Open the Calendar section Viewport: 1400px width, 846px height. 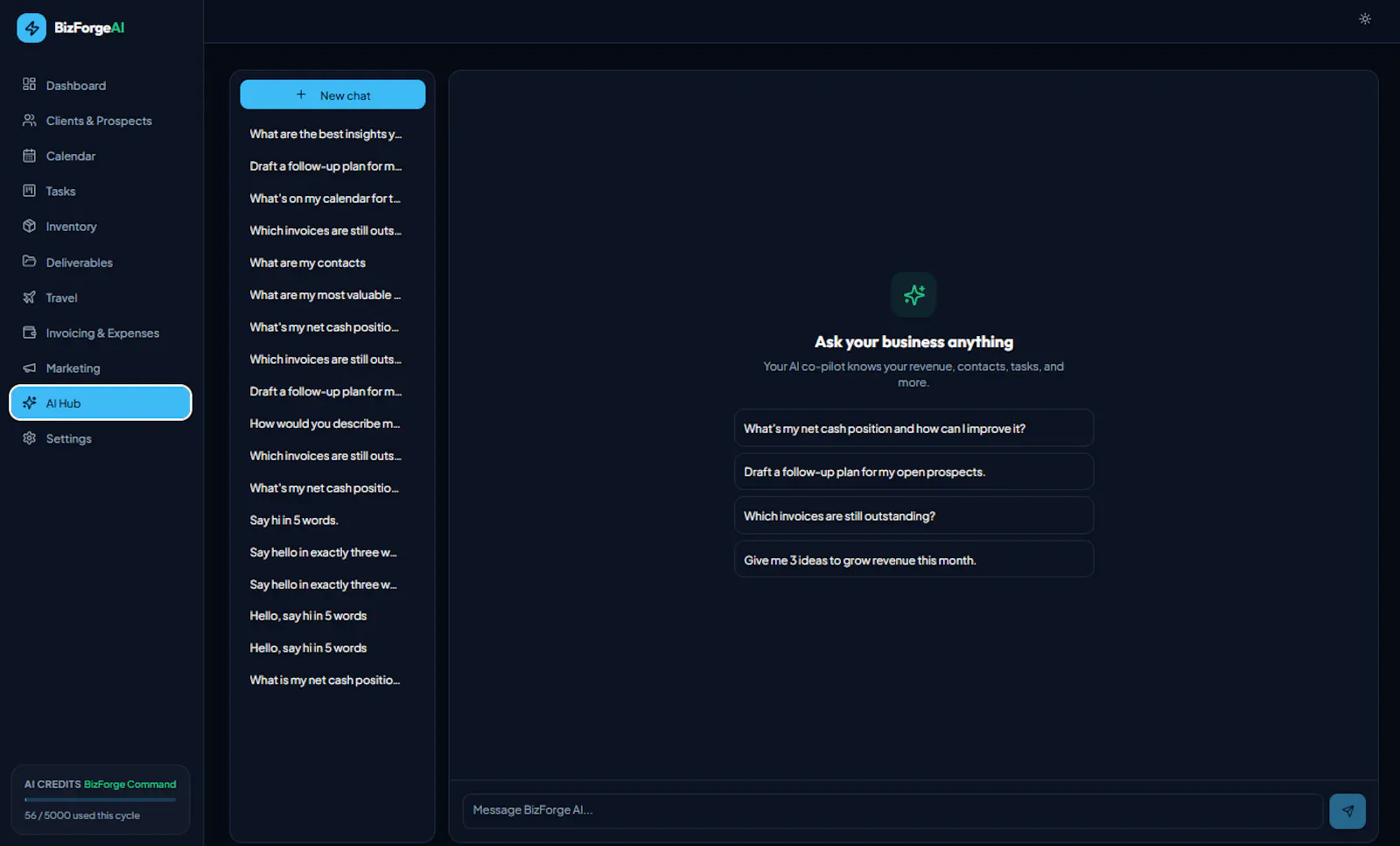101,156
